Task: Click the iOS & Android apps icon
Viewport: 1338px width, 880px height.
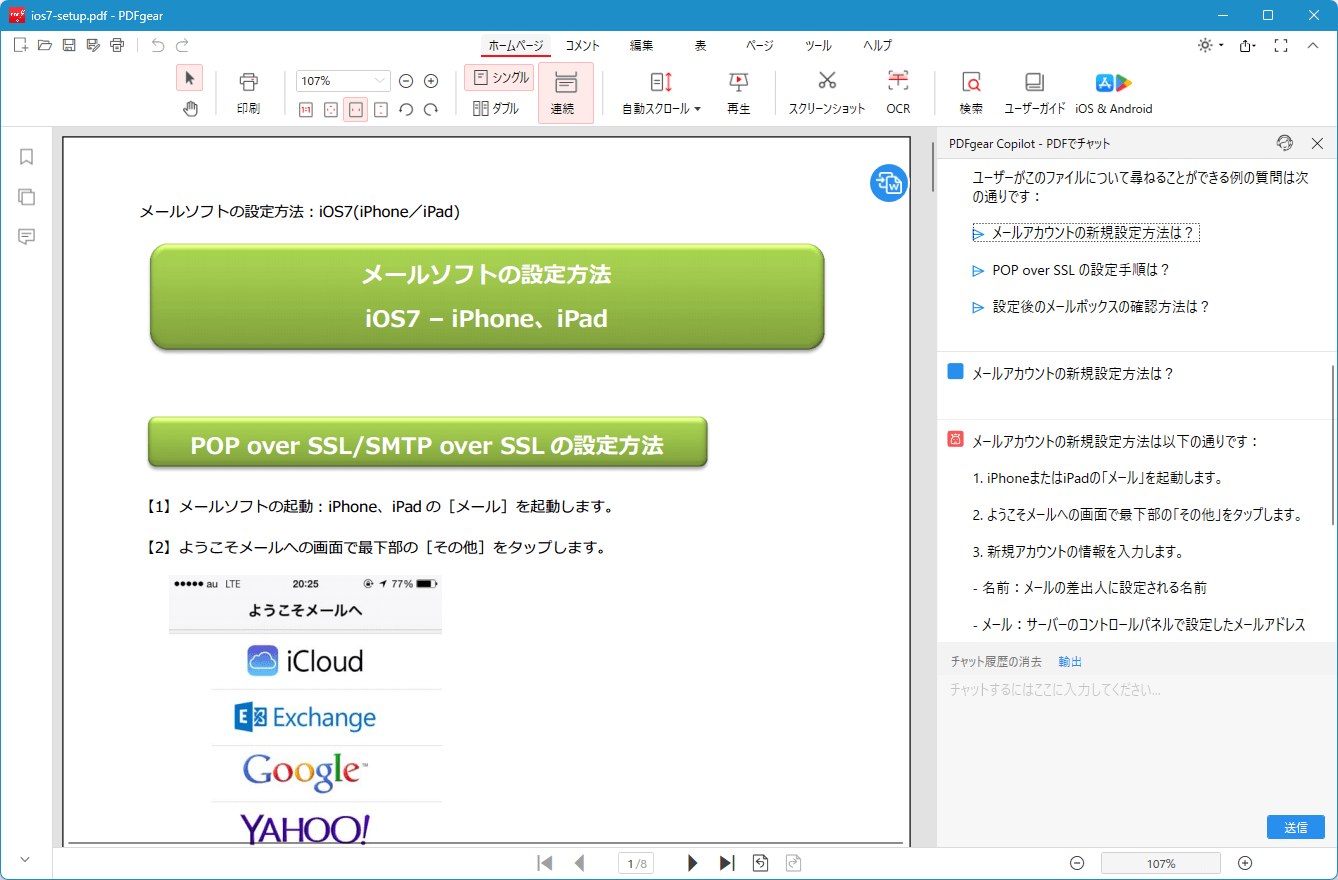Action: pyautogui.click(x=1114, y=93)
